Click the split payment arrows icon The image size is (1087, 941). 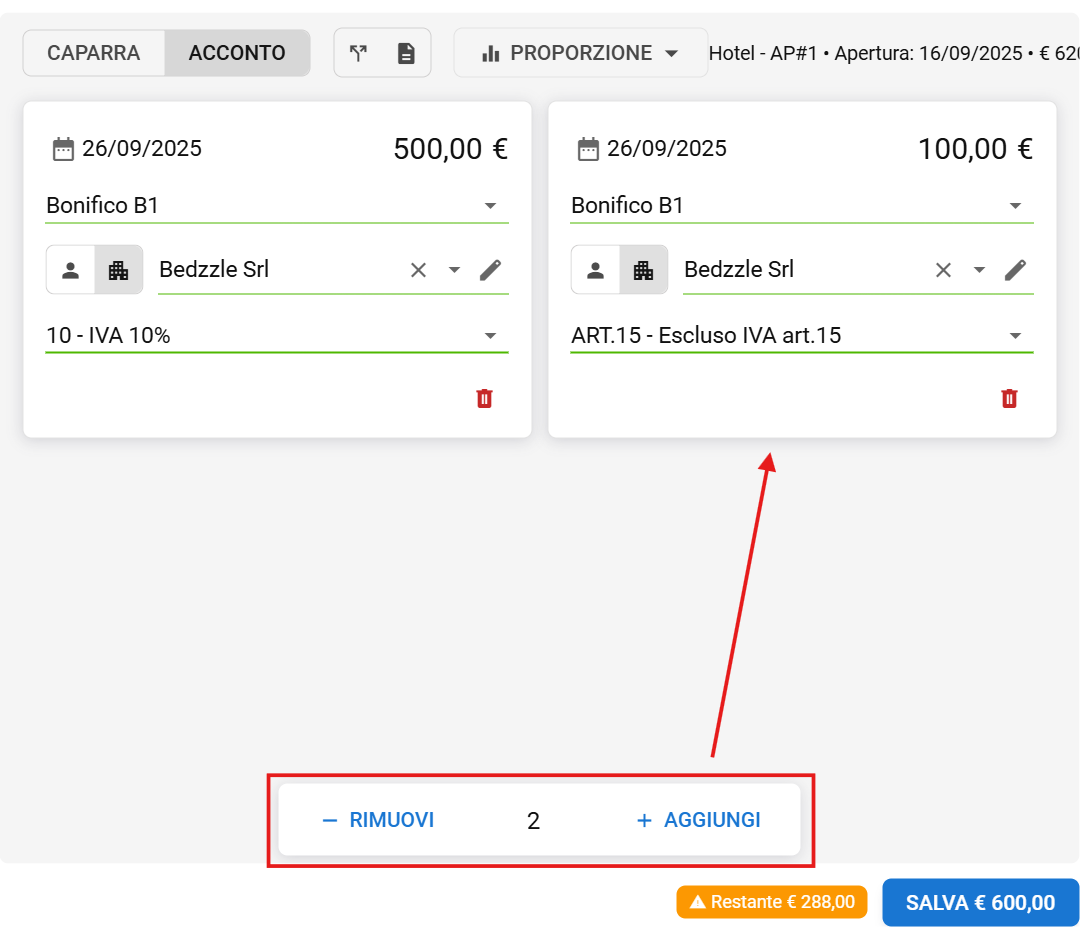coord(358,53)
